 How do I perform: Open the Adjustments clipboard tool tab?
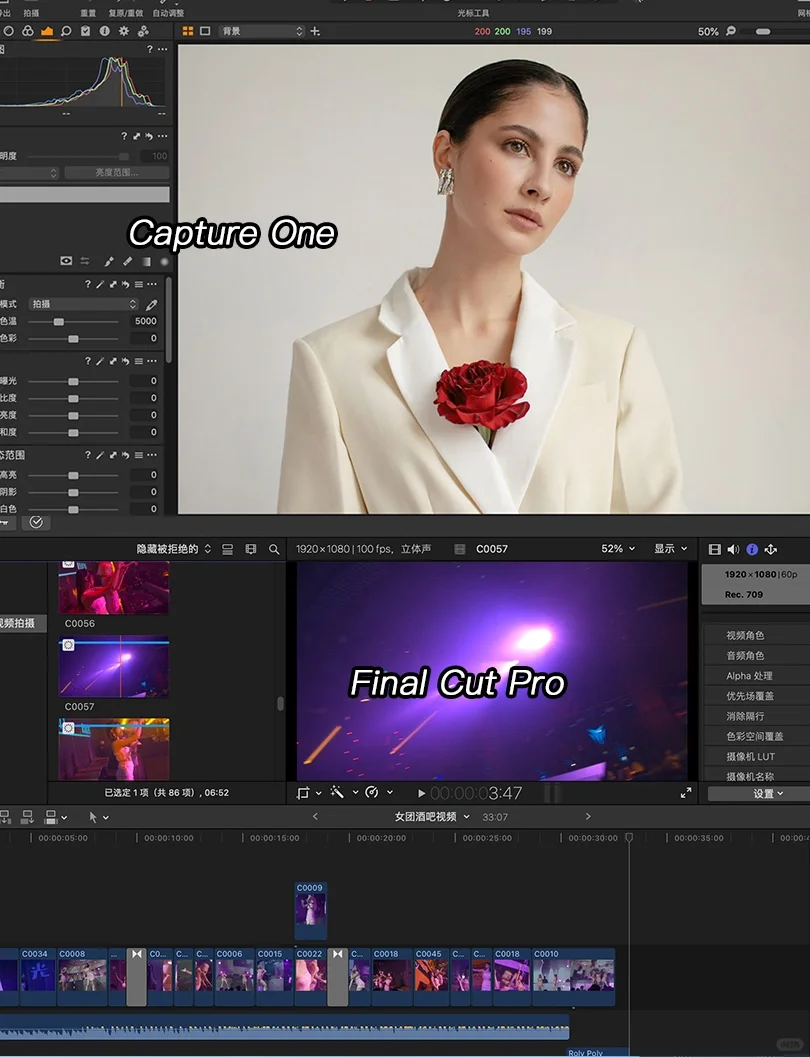(x=86, y=31)
